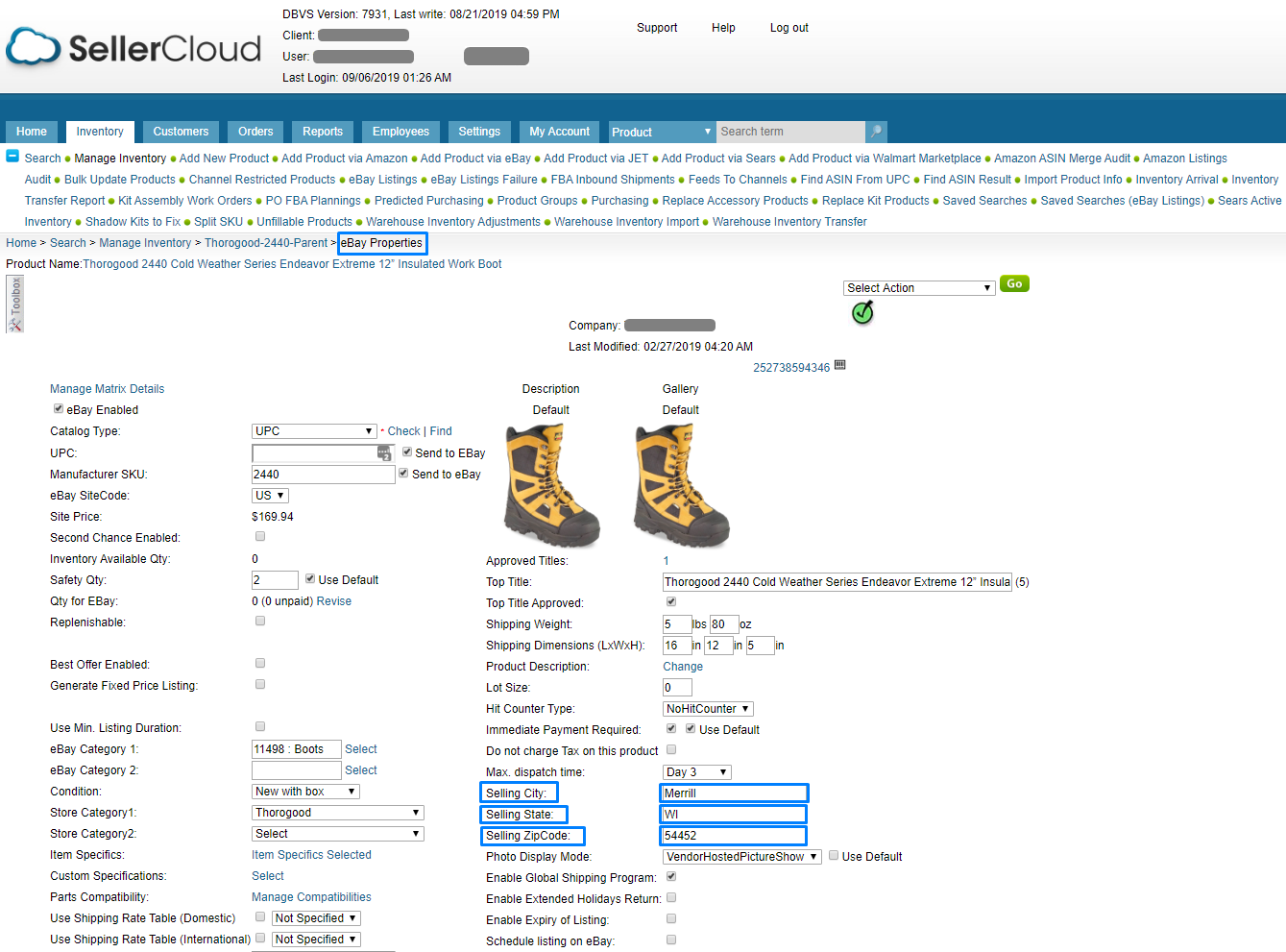
Task: Open the Condition New with box dropdown
Action: coord(305,792)
